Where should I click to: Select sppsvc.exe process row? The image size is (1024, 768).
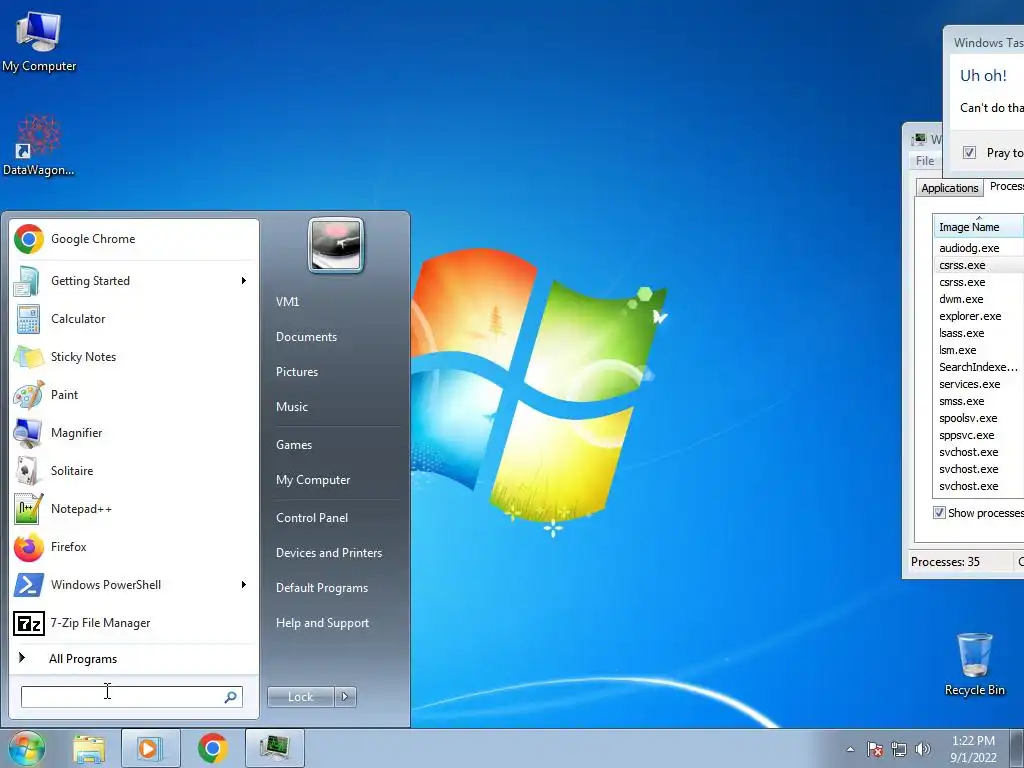click(x=978, y=435)
